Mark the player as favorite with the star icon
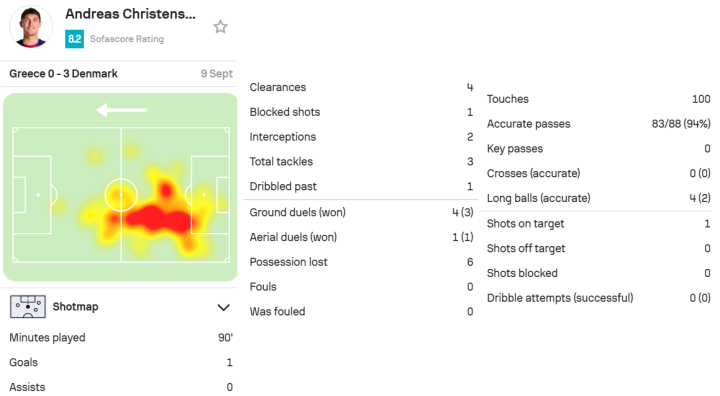Image resolution: width=720 pixels, height=396 pixels. point(220,27)
